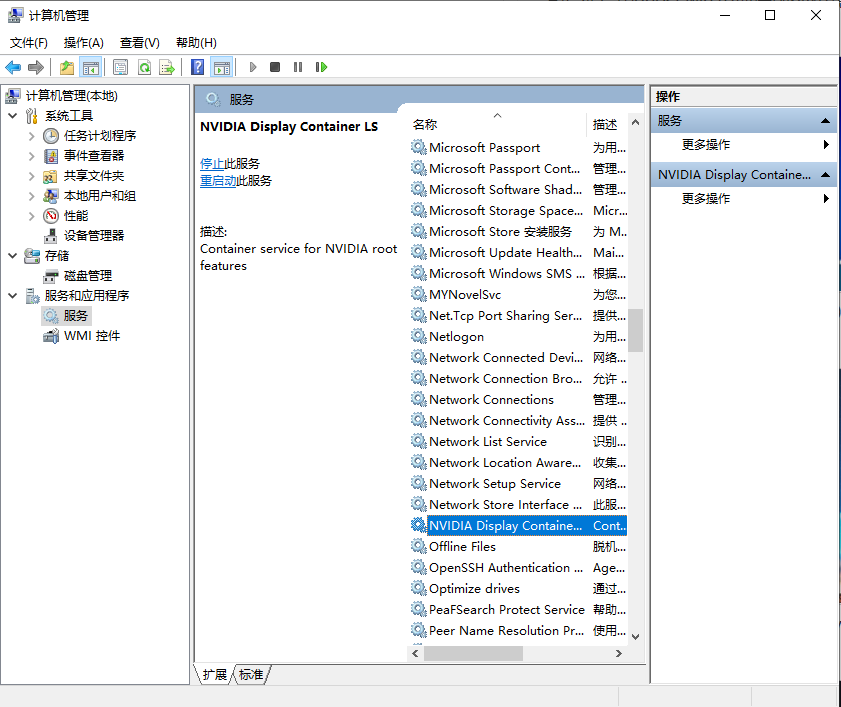Open 设备管理器 in the tree

tap(94, 235)
